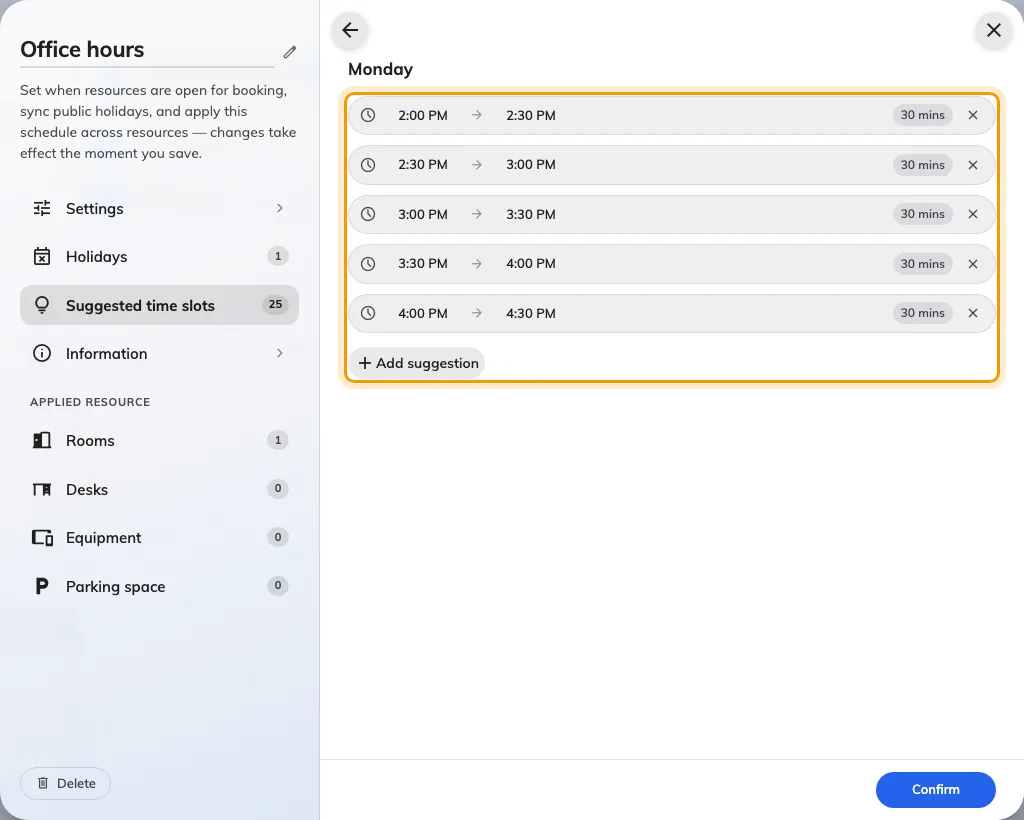
Task: Click the Parking space P icon
Action: click(42, 586)
